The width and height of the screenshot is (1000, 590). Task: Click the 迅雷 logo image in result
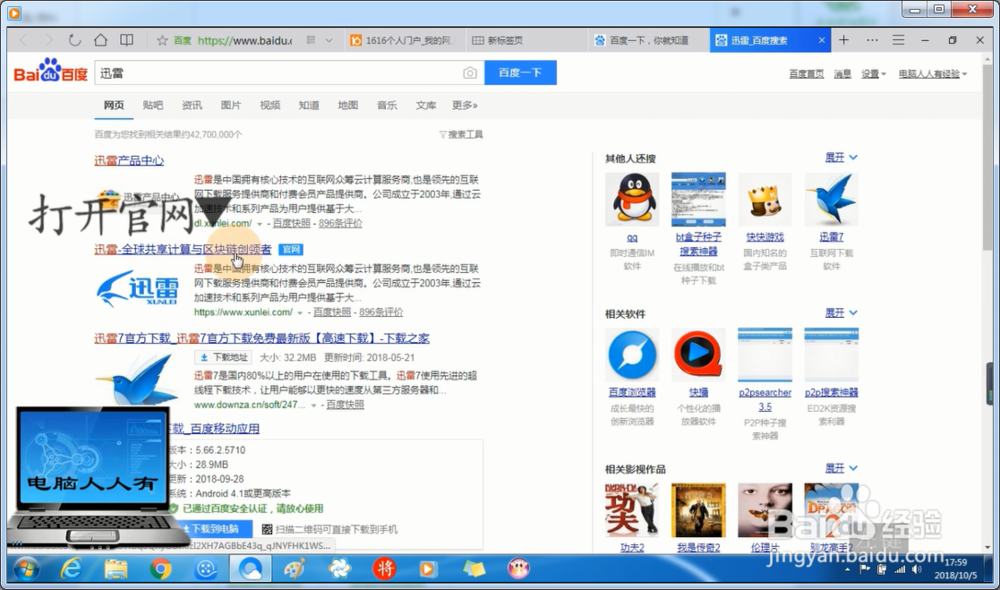tap(137, 289)
